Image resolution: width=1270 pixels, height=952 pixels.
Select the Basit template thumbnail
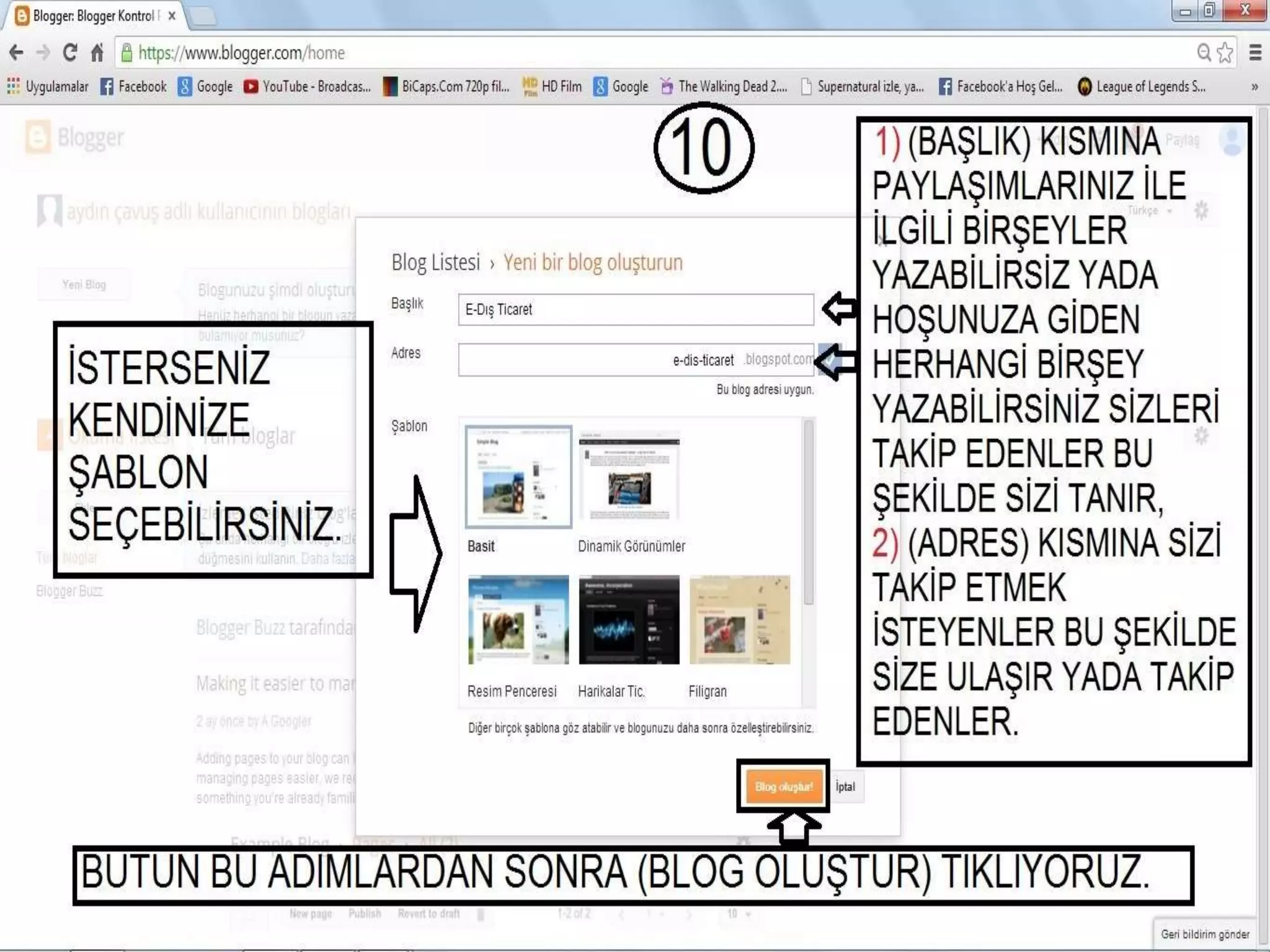pyautogui.click(x=518, y=477)
